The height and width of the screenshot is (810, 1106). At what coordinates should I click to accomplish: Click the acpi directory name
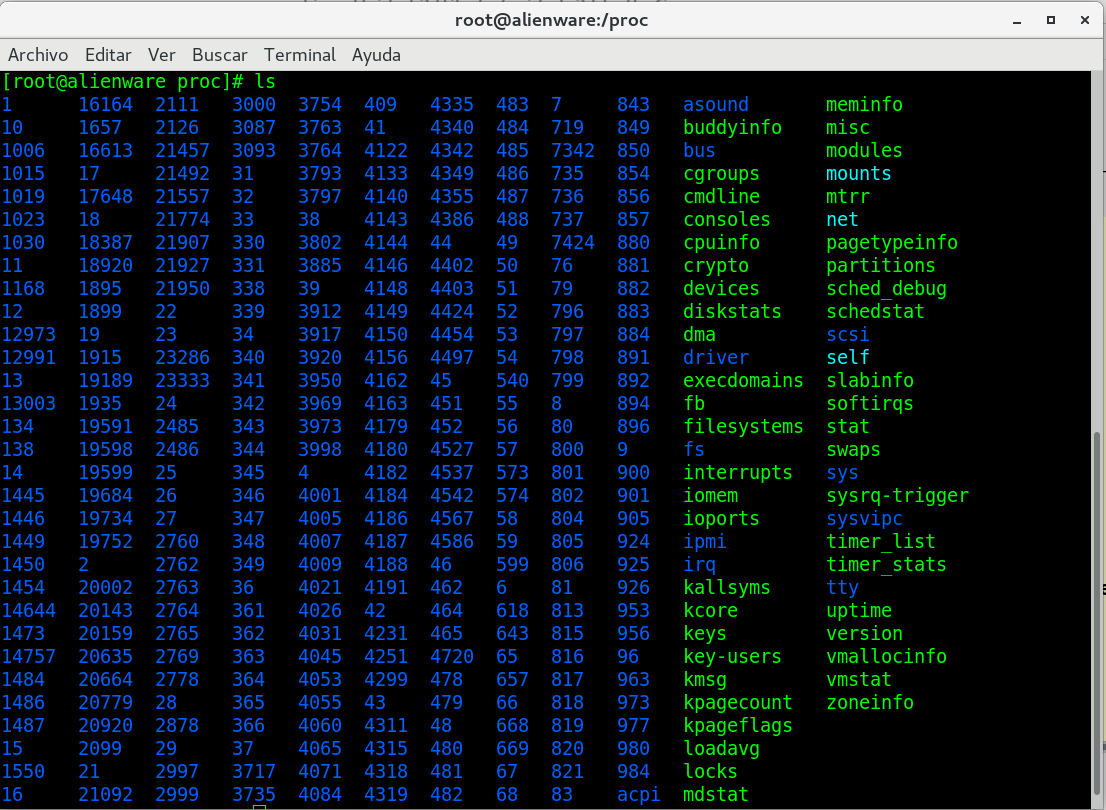639,795
